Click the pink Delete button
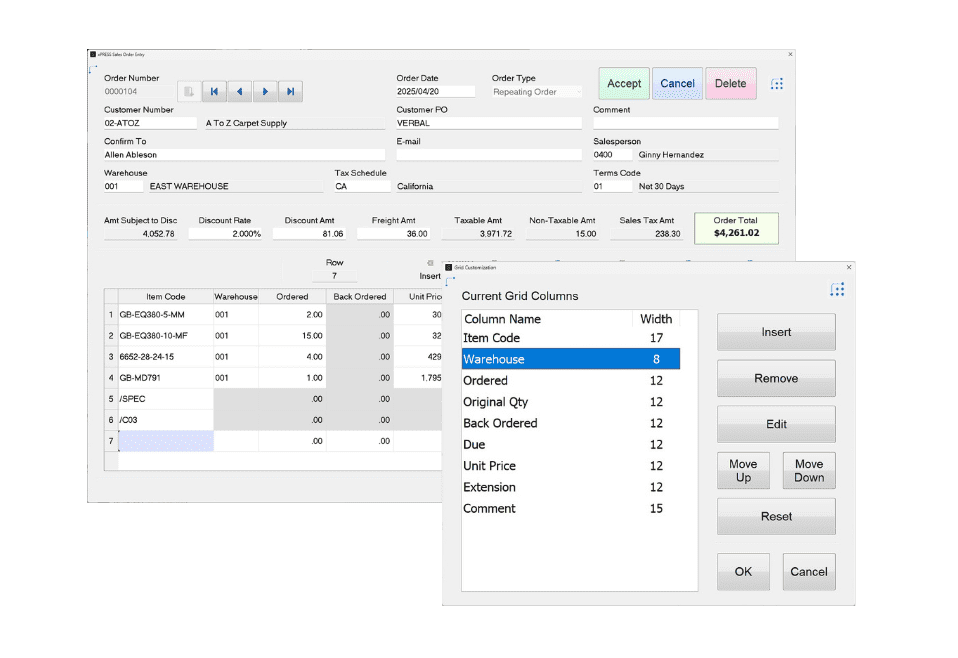 [x=730, y=84]
